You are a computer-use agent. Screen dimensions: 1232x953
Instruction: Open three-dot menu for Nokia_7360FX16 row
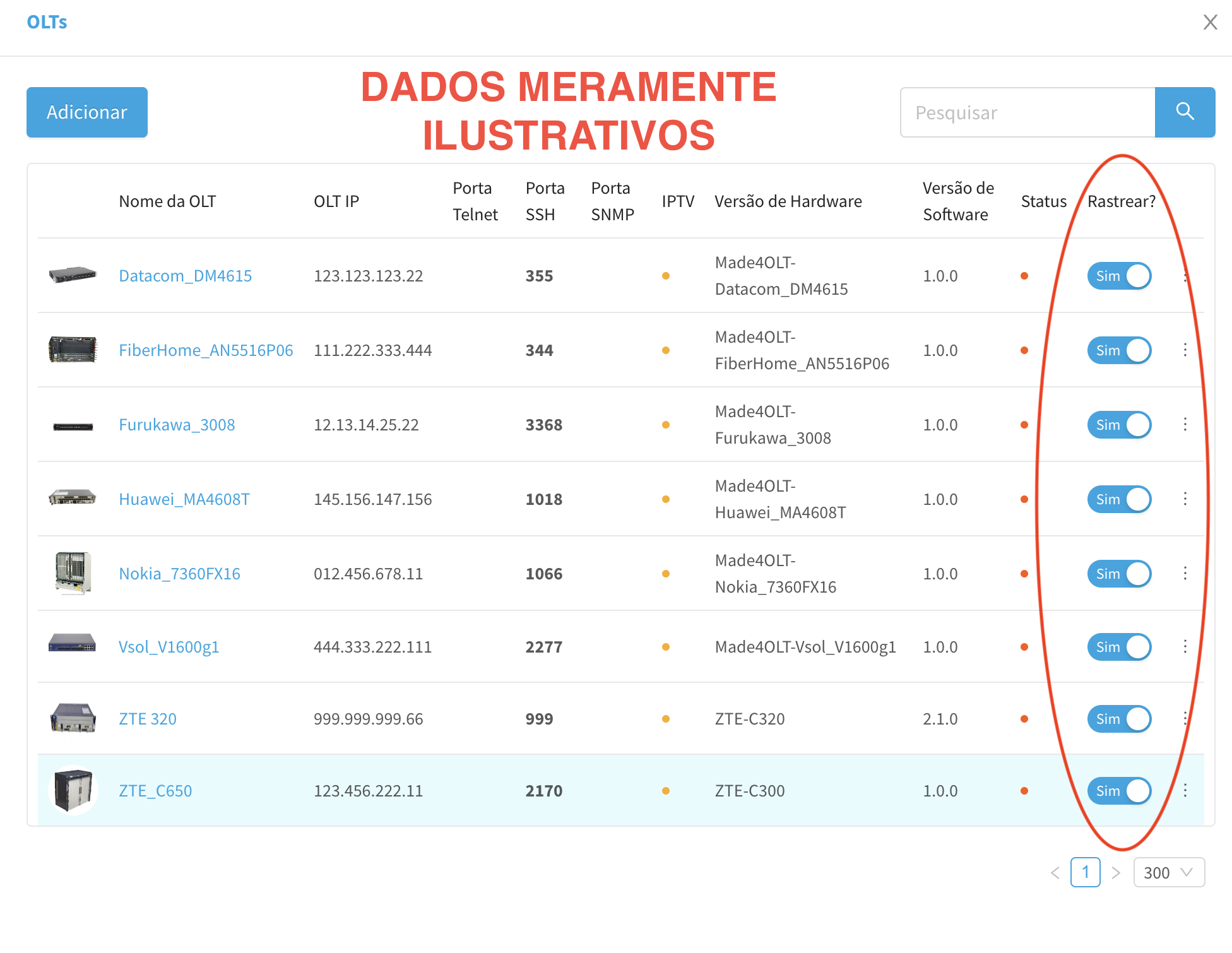point(1185,573)
